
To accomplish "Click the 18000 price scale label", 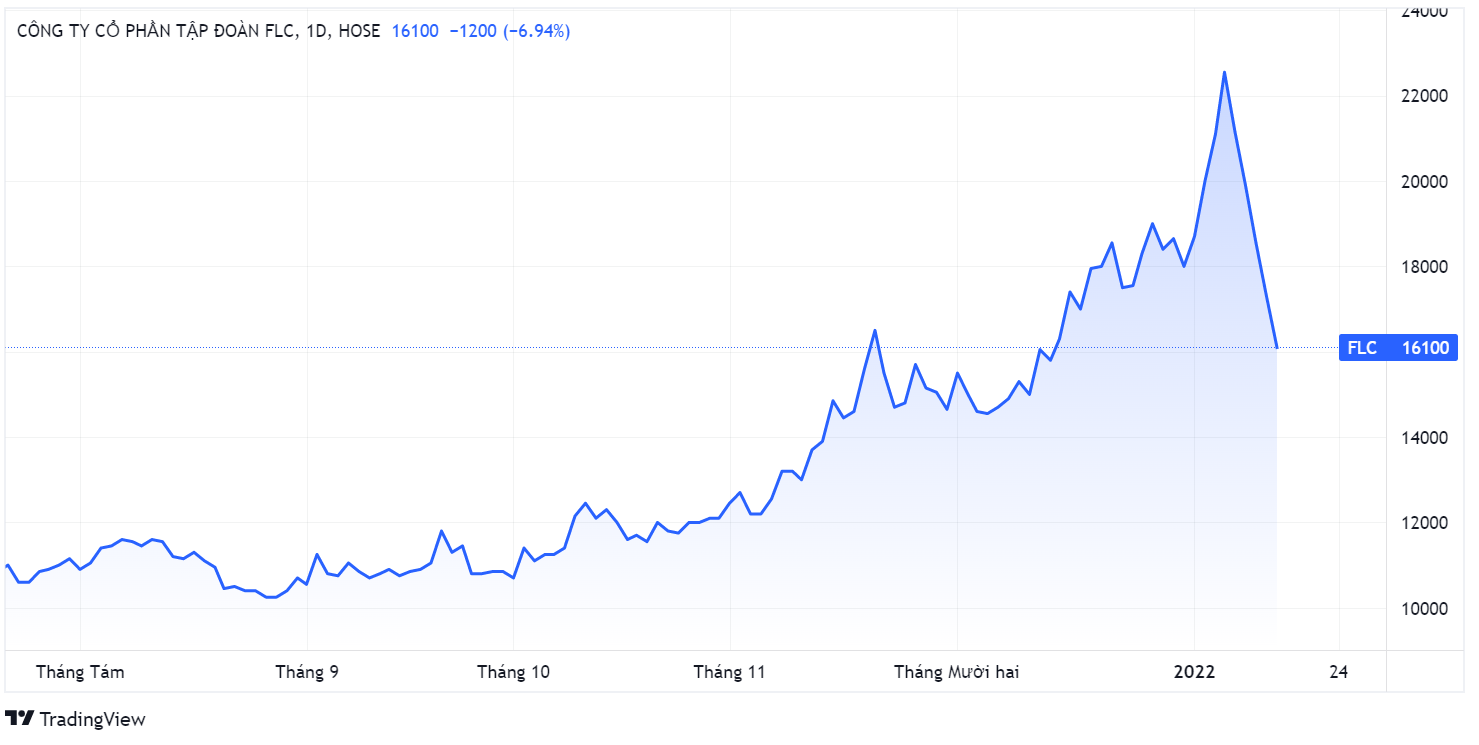I will pyautogui.click(x=1425, y=267).
